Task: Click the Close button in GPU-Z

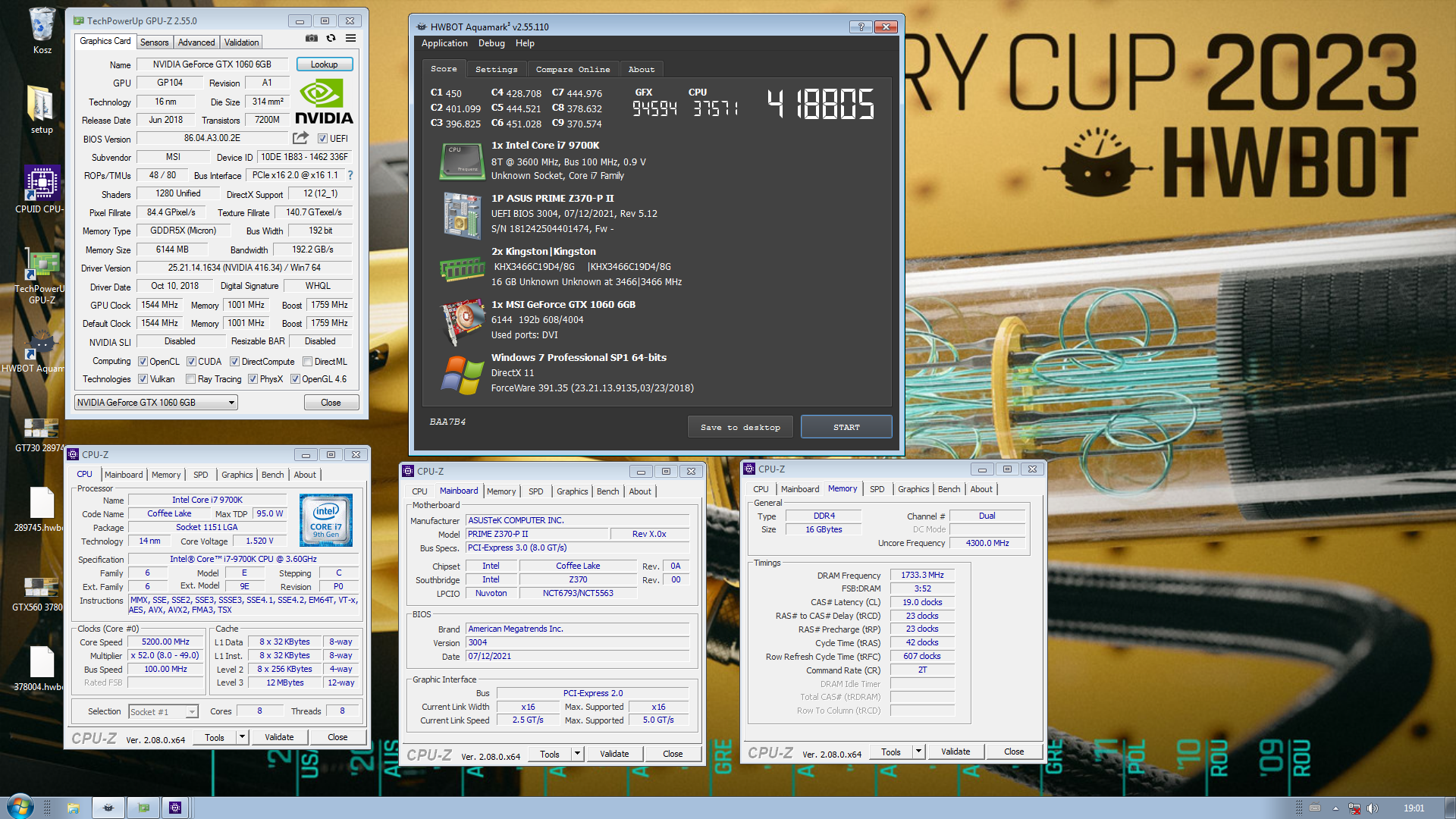Action: [331, 403]
